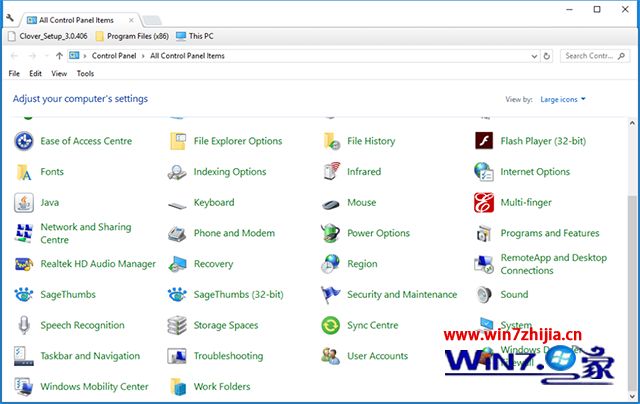Screen dimensions: 640x404
Task: Refresh the Control Panel view
Action: pyautogui.click(x=547, y=56)
